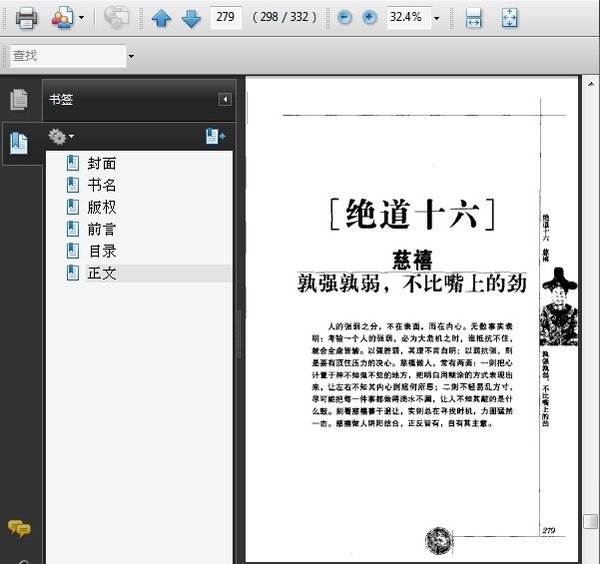Open the 前言 bookmark
The width and height of the screenshot is (600, 564).
point(101,229)
